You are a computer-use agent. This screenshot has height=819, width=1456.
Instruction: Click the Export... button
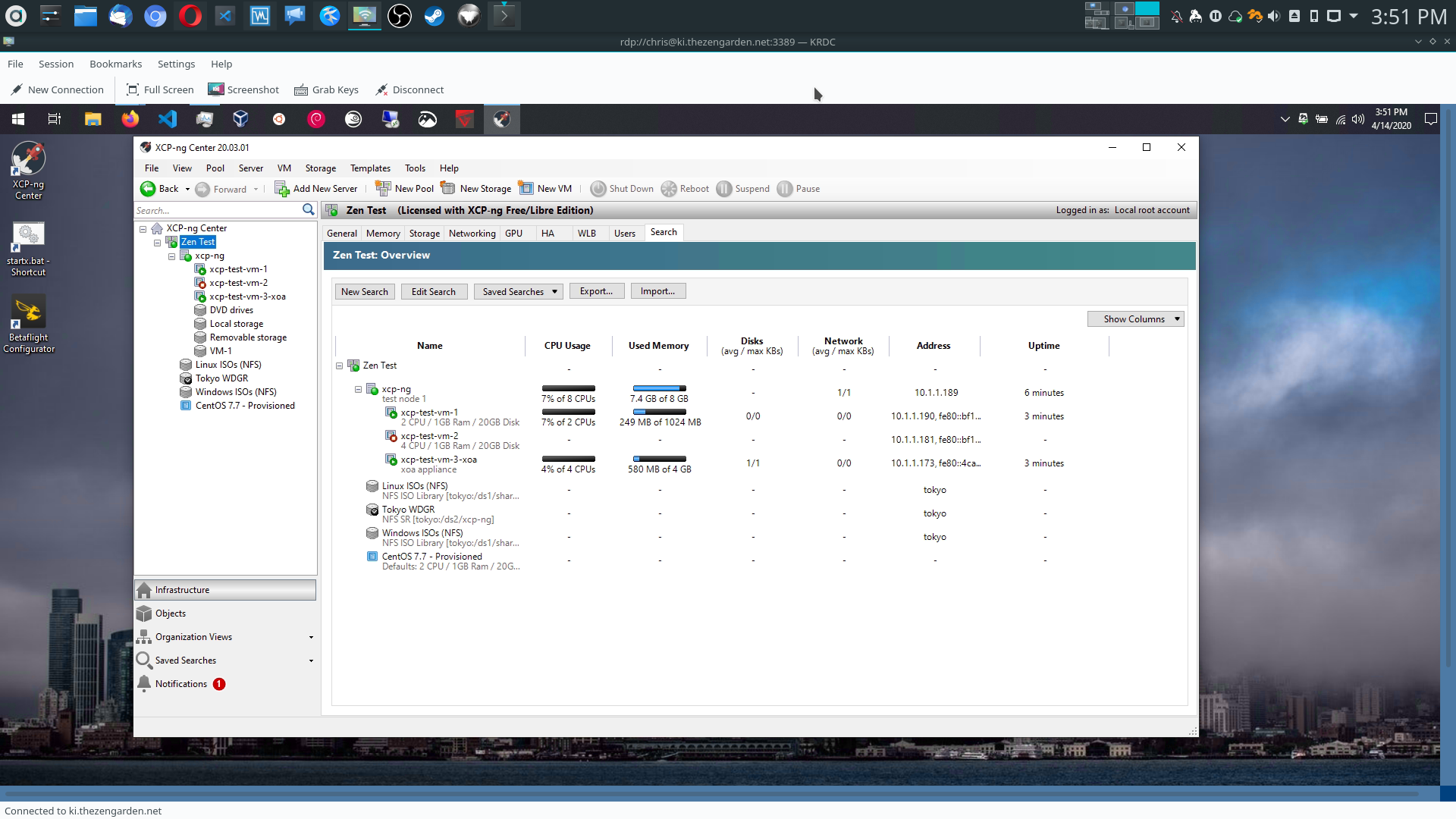tap(596, 291)
